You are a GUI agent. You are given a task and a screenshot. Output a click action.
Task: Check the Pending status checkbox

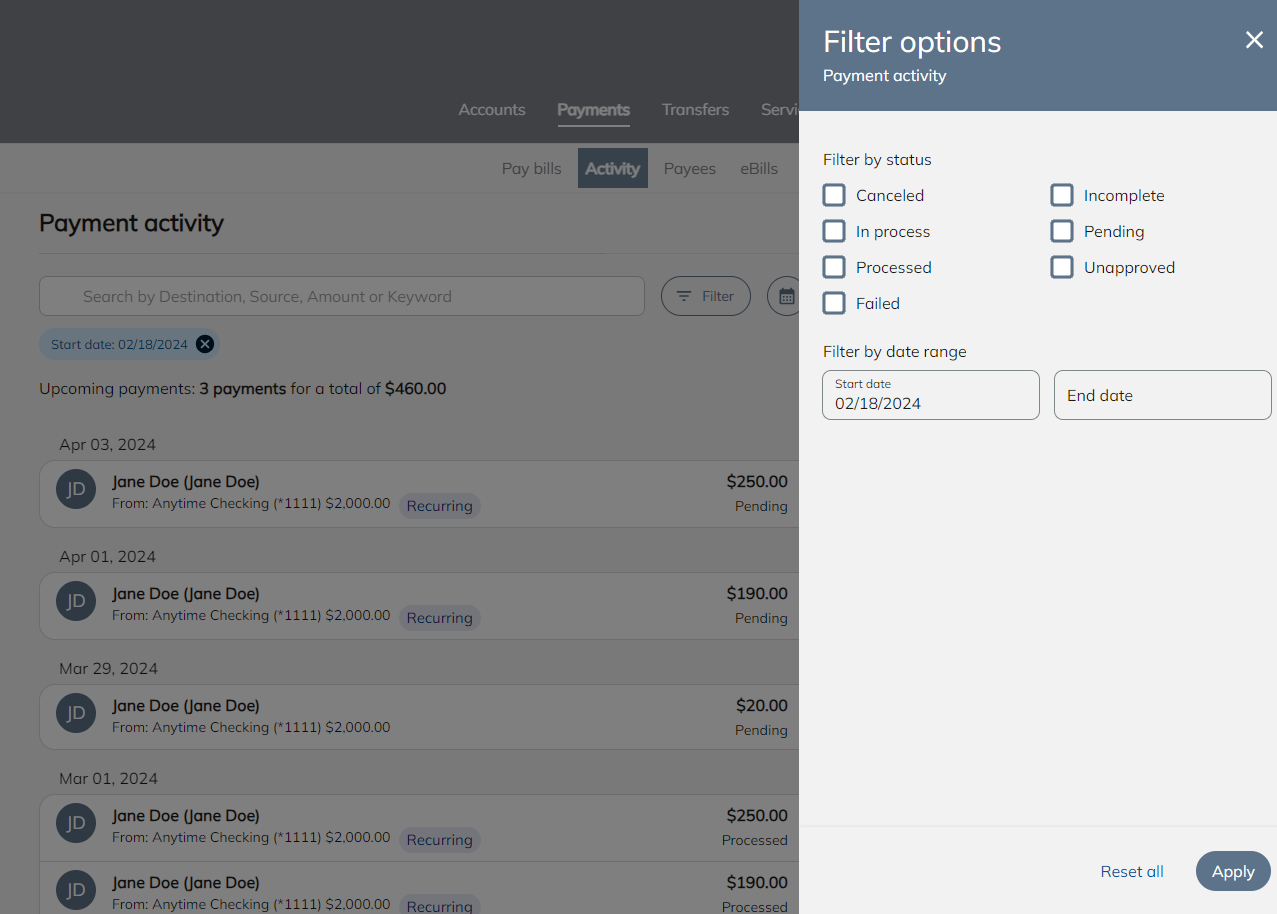point(1062,231)
